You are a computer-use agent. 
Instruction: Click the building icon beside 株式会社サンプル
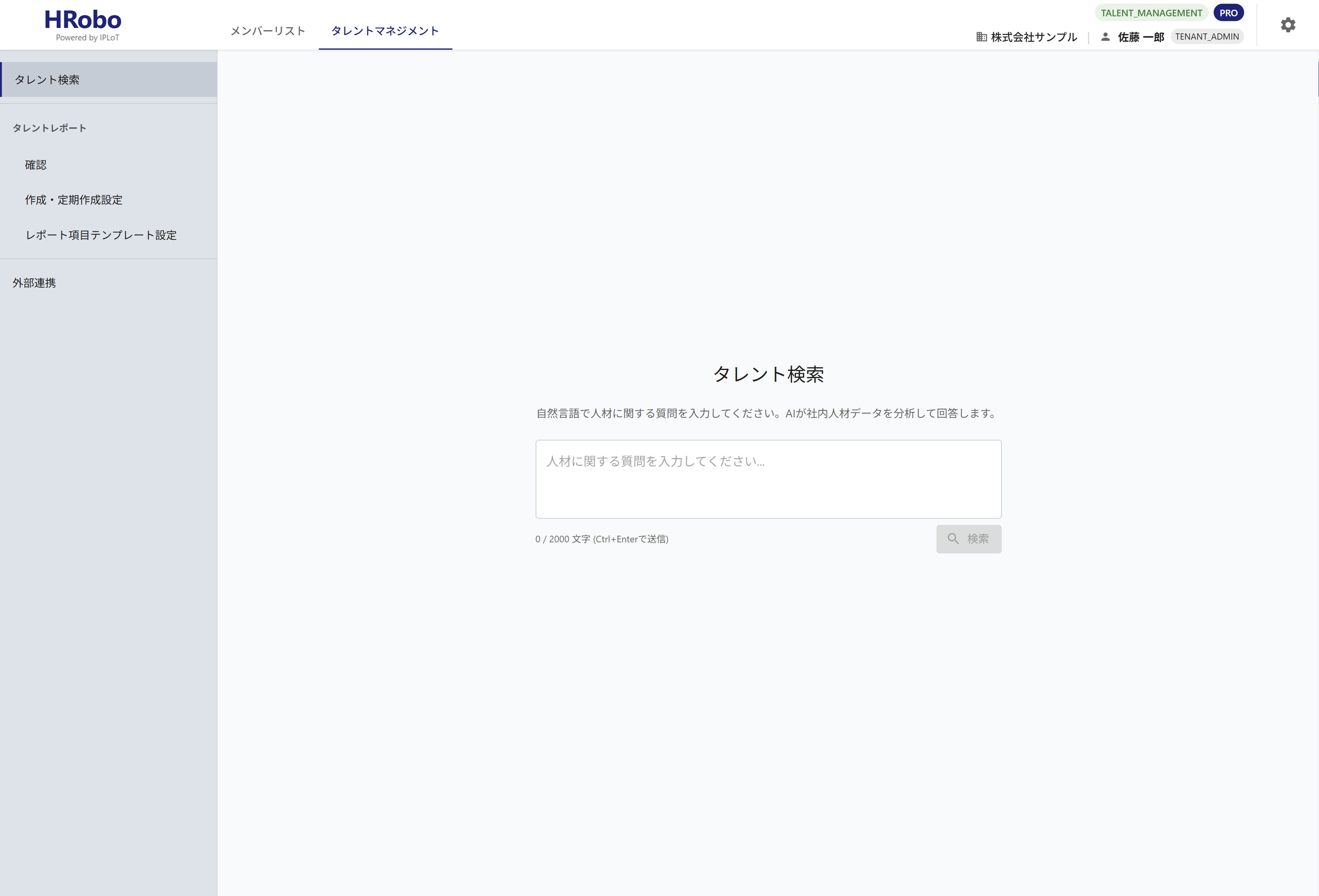[981, 37]
